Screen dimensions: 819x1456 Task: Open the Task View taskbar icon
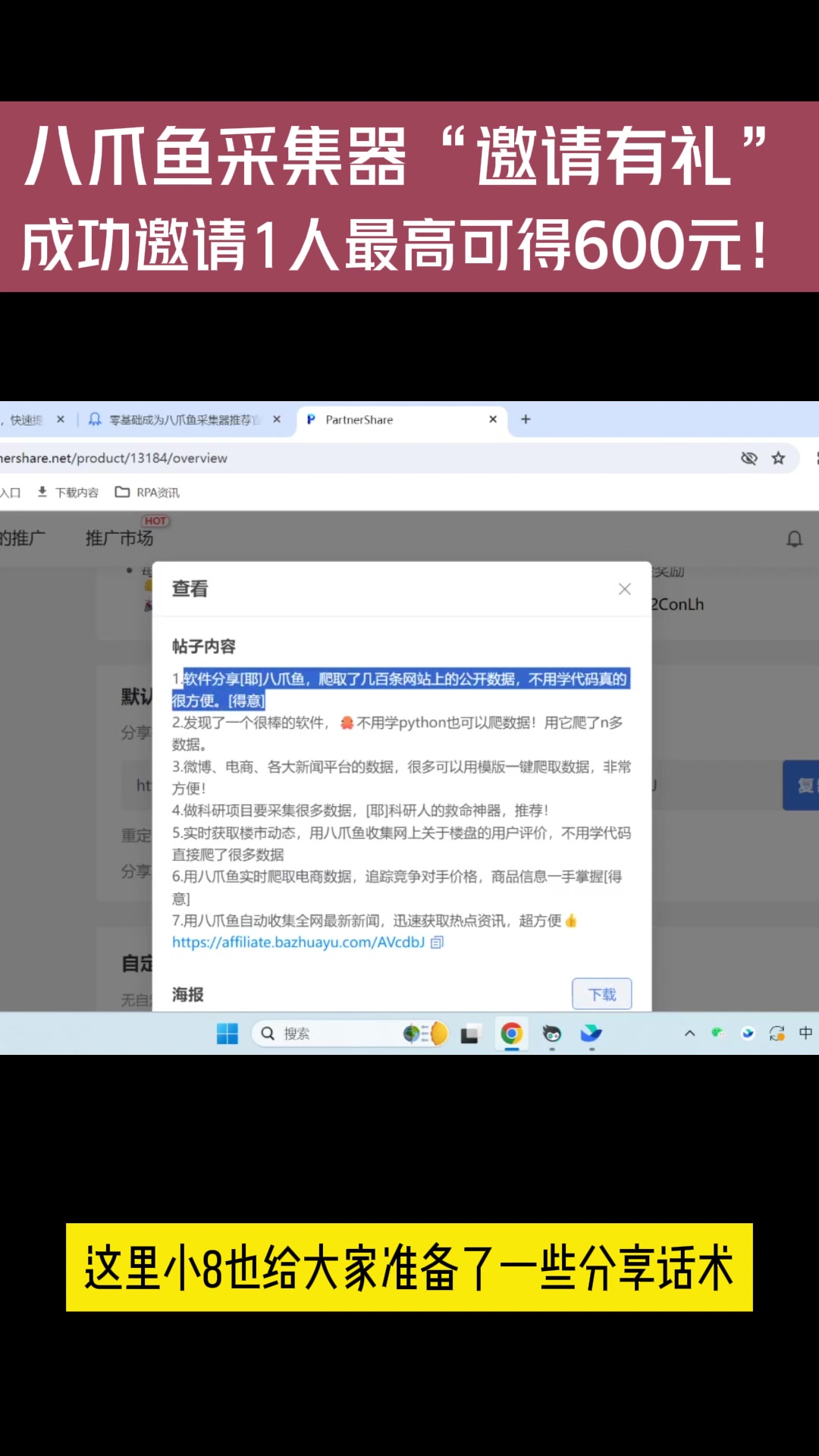(470, 1034)
